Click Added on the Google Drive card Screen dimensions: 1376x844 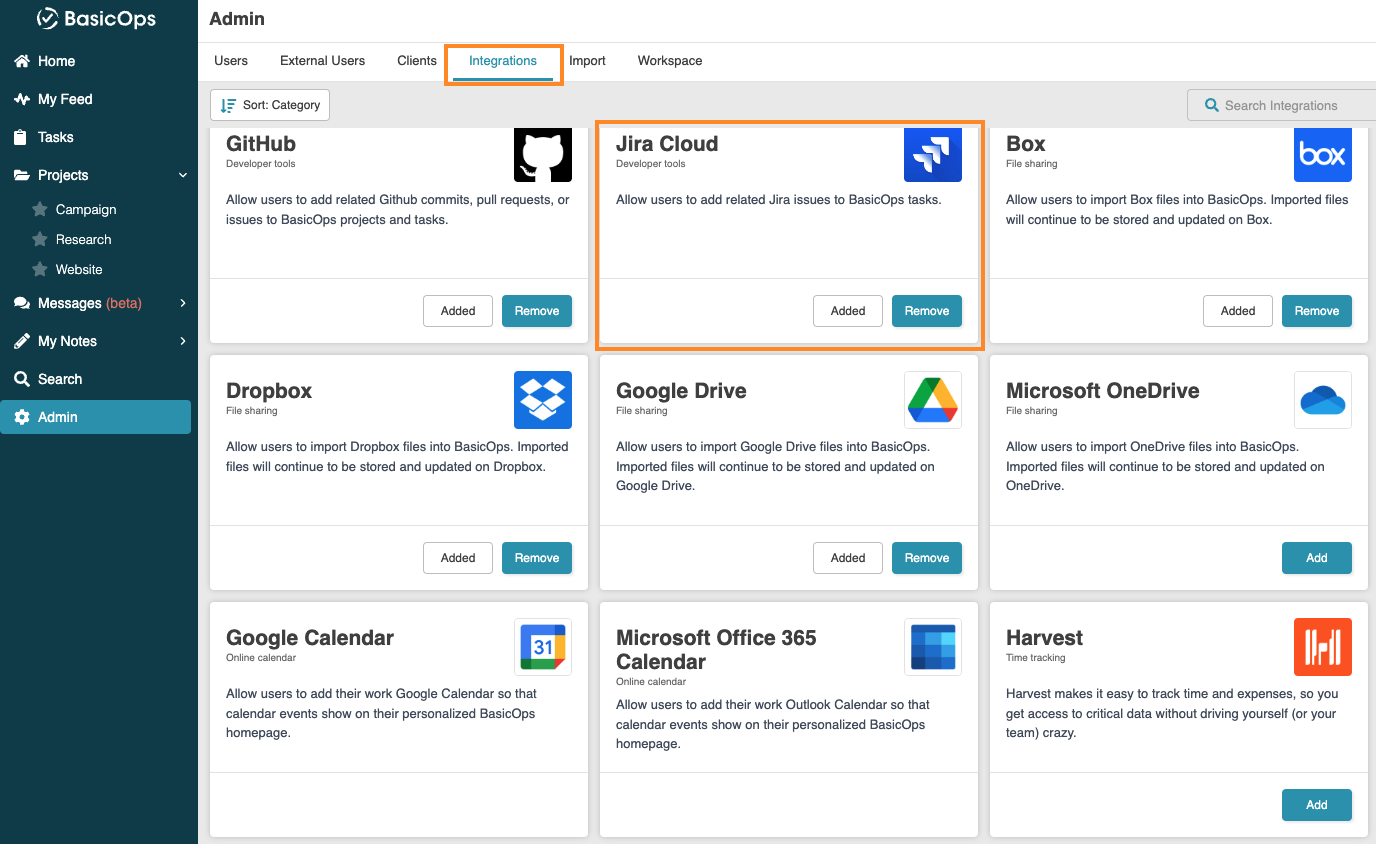(x=848, y=558)
